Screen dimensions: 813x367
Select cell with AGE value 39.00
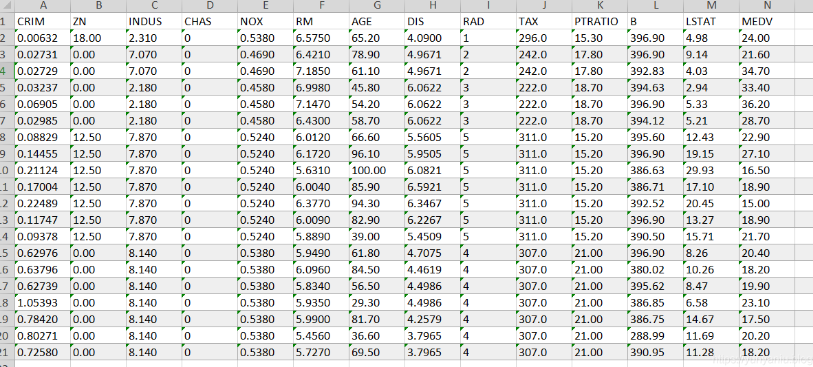click(x=377, y=236)
